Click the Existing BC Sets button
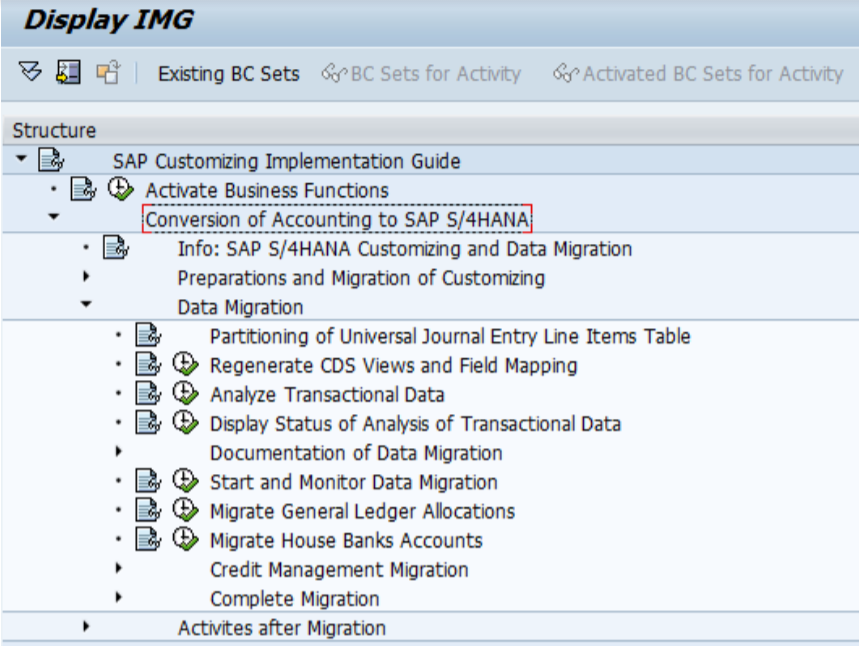Viewport: 859px width, 646px height. [x=228, y=74]
